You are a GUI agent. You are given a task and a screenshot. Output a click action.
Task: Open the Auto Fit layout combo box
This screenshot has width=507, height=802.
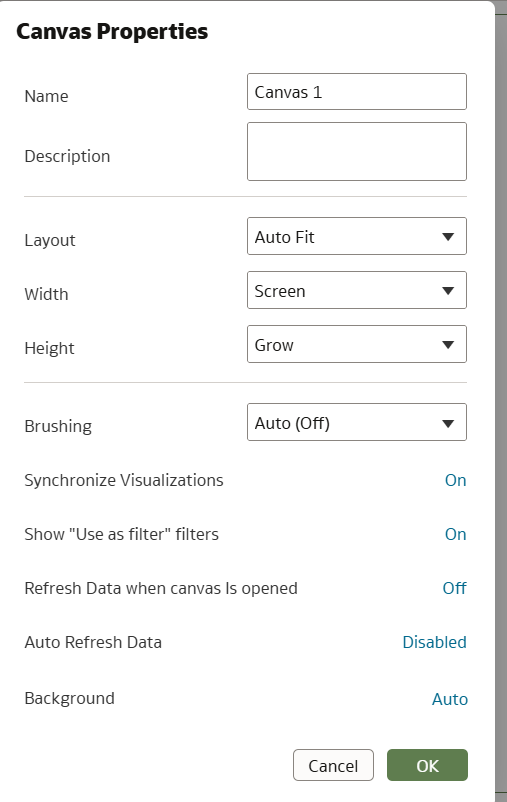coord(357,236)
